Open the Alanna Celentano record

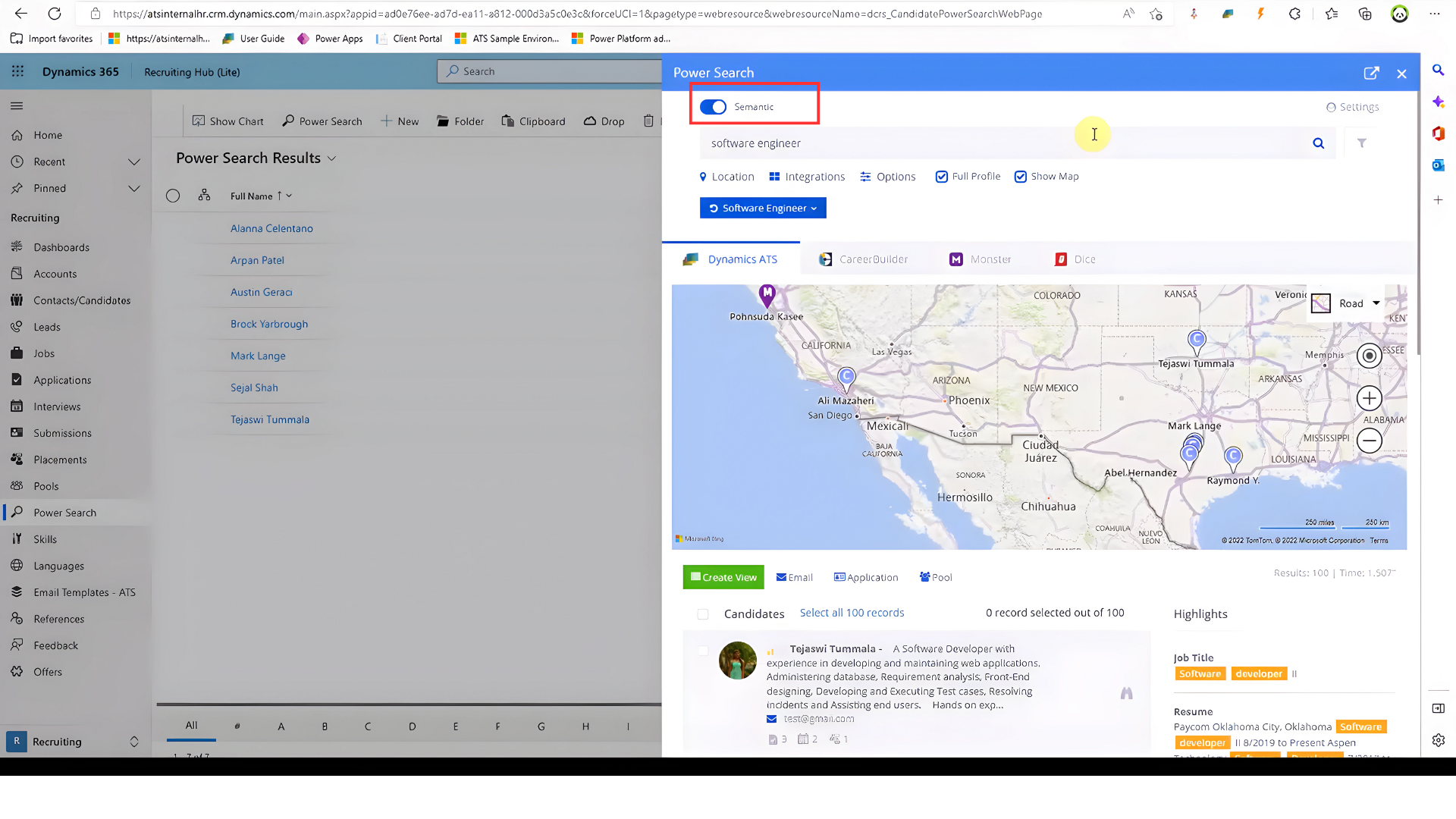coord(271,228)
